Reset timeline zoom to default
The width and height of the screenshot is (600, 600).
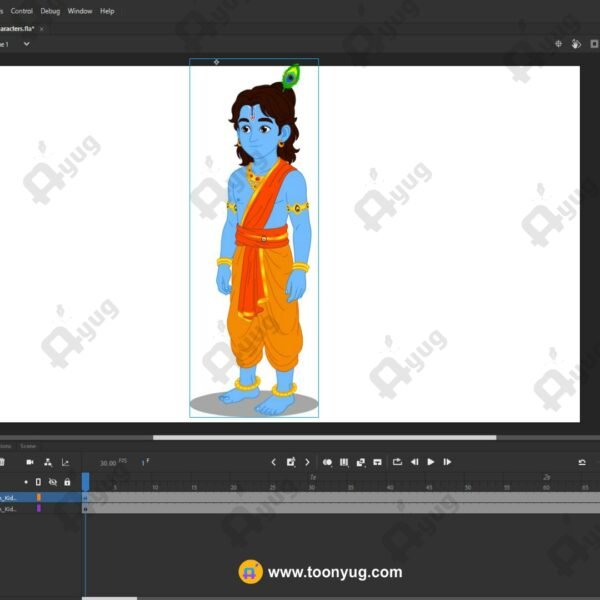[582, 462]
